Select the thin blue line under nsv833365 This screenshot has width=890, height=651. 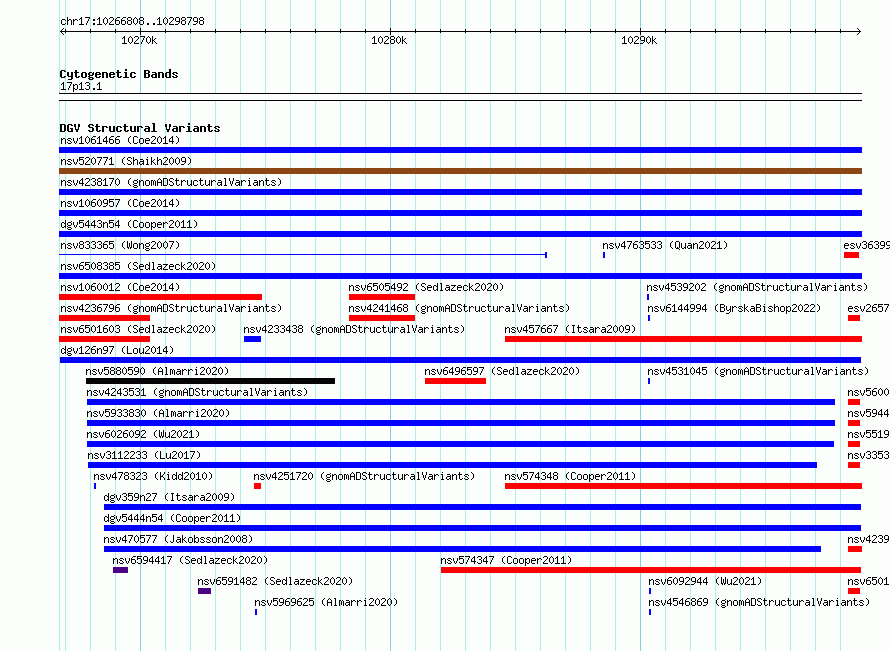tap(303, 254)
